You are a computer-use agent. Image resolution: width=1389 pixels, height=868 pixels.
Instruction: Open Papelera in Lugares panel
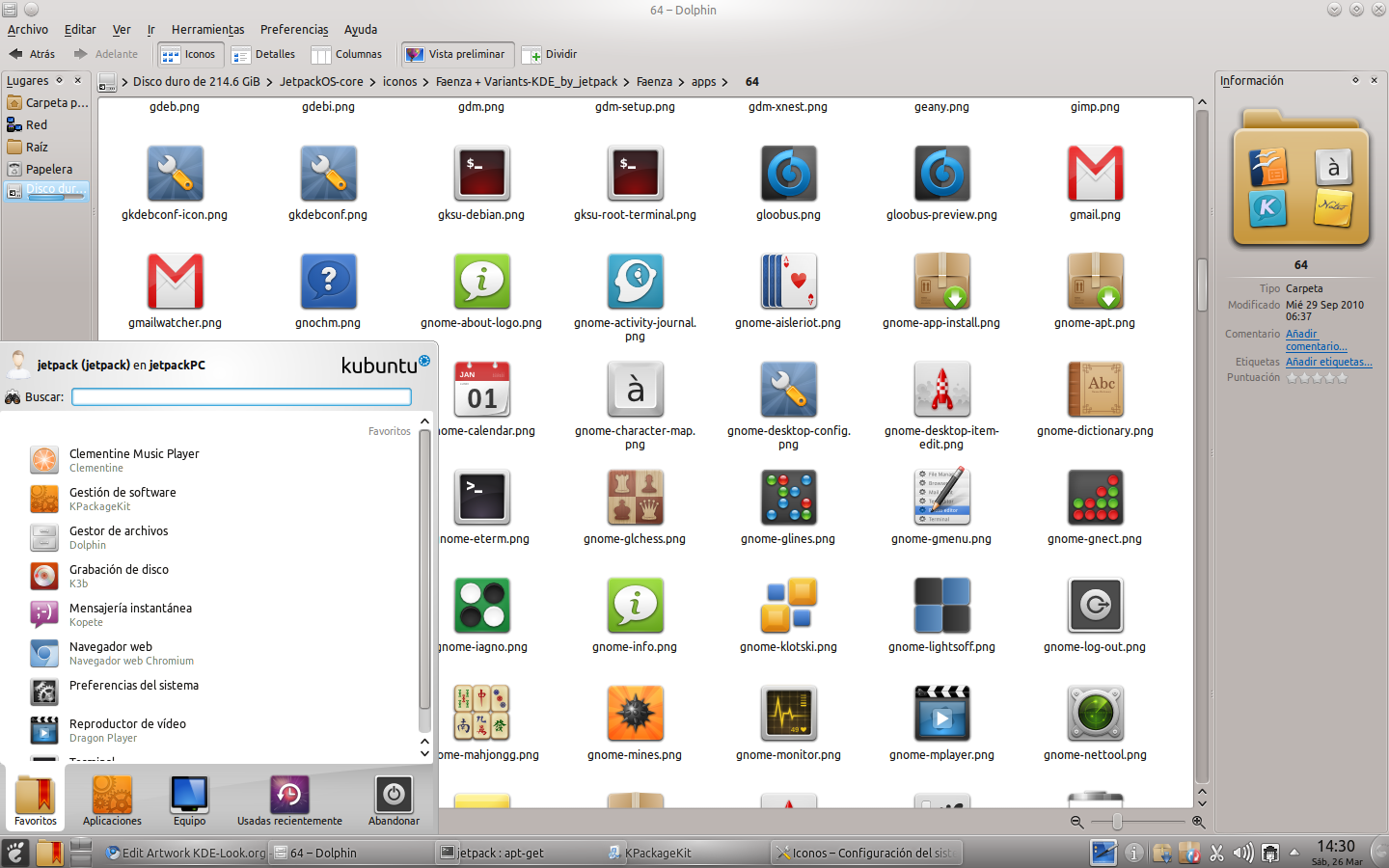46,169
